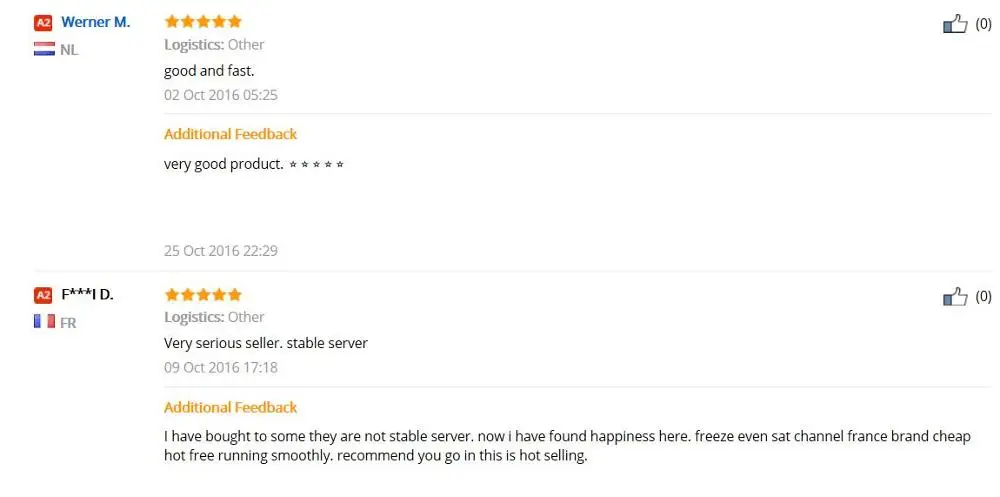Click 'Very serious seller. stable server' text
The width and height of the screenshot is (1000, 497).
tap(266, 343)
